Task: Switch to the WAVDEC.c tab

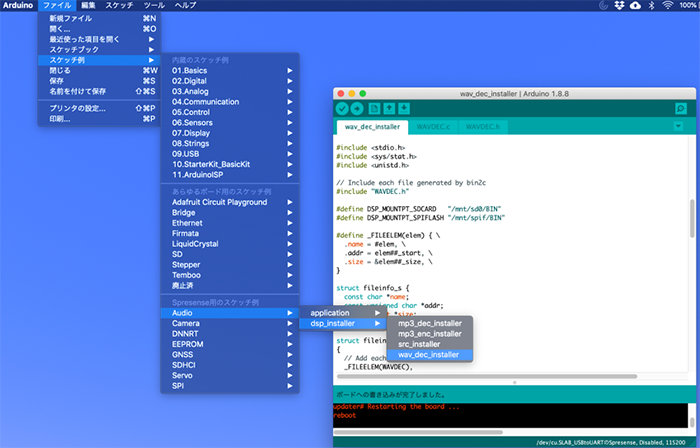Action: point(434,128)
